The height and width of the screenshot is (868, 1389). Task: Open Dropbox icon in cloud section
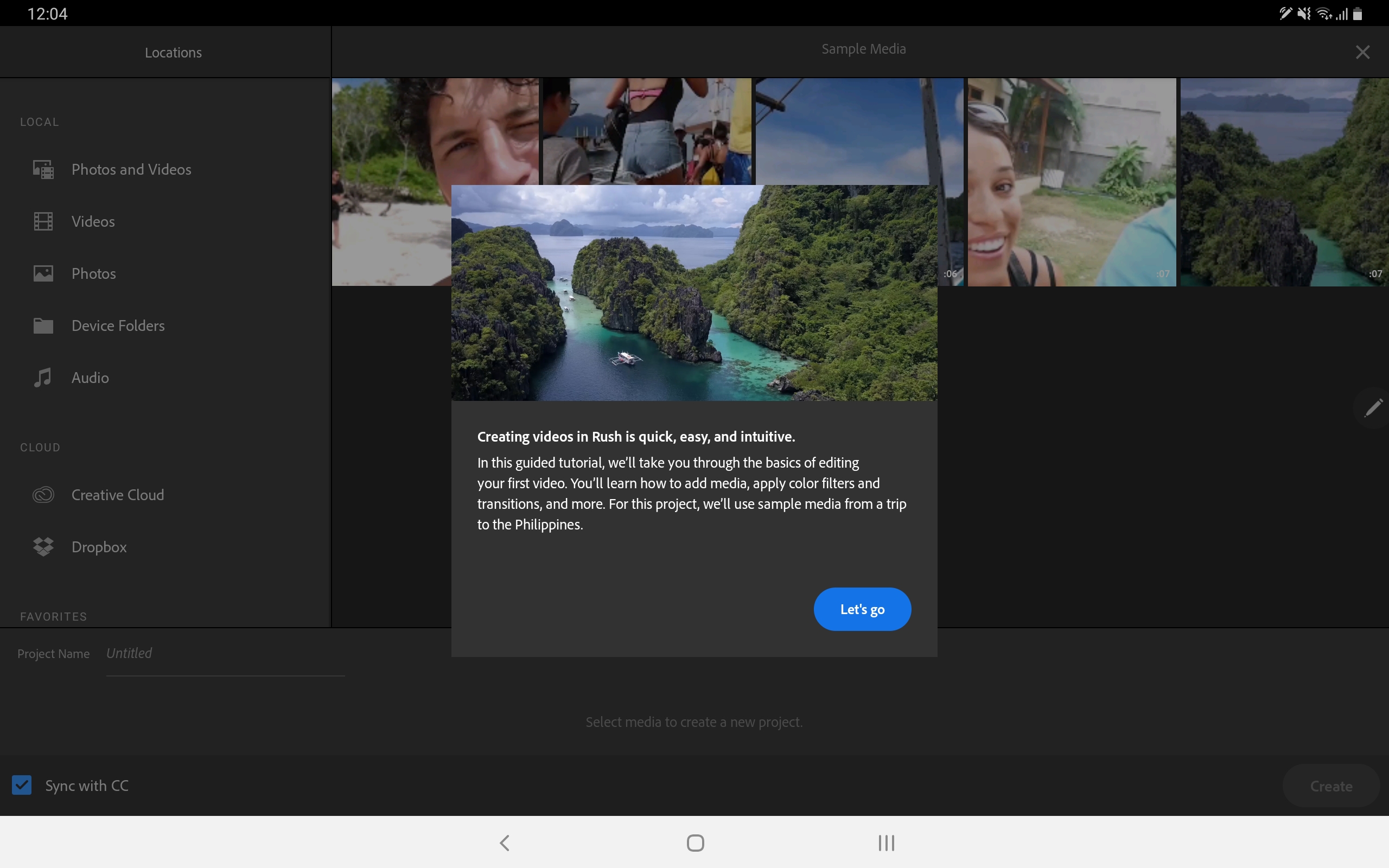tap(43, 546)
